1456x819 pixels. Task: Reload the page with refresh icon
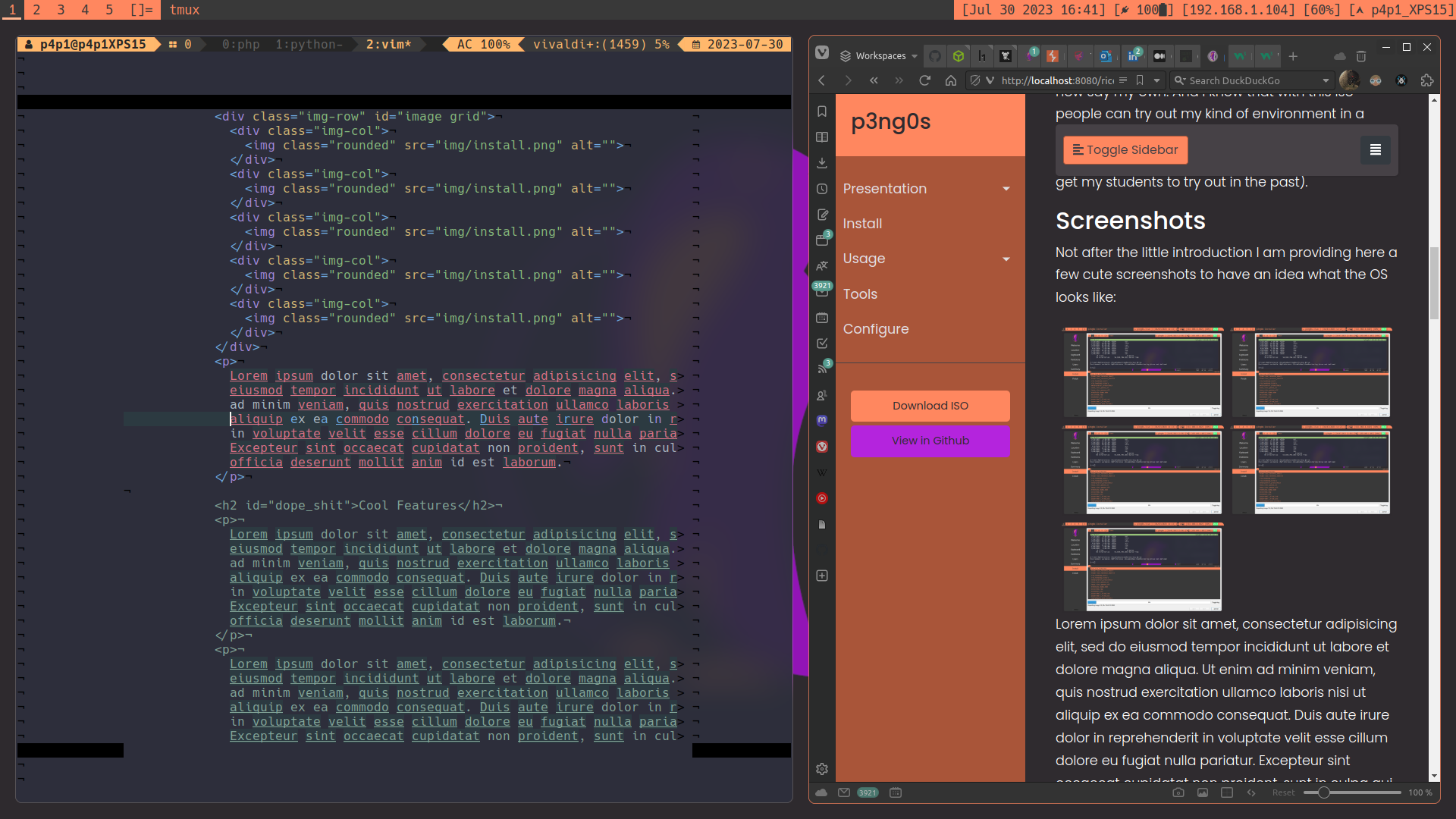924,80
